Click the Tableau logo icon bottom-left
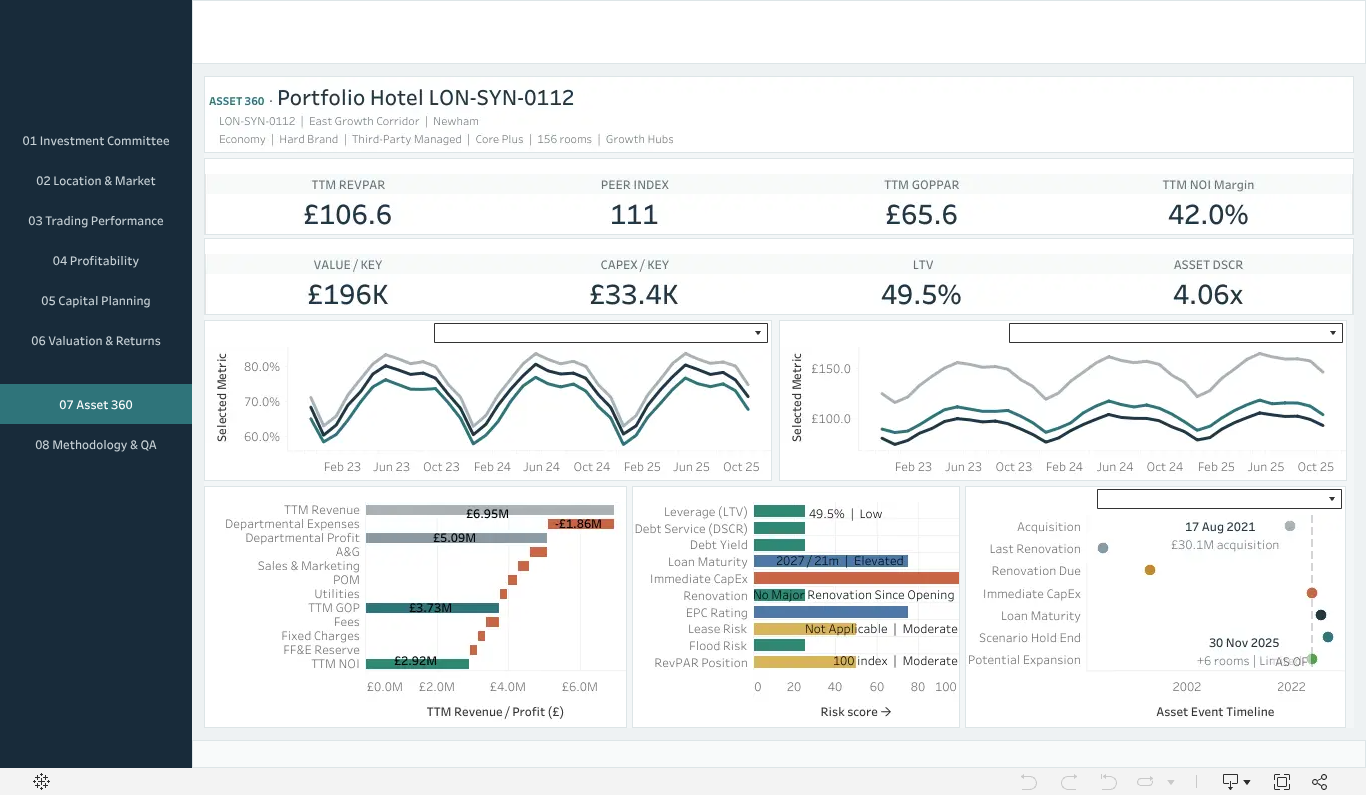 (42, 782)
